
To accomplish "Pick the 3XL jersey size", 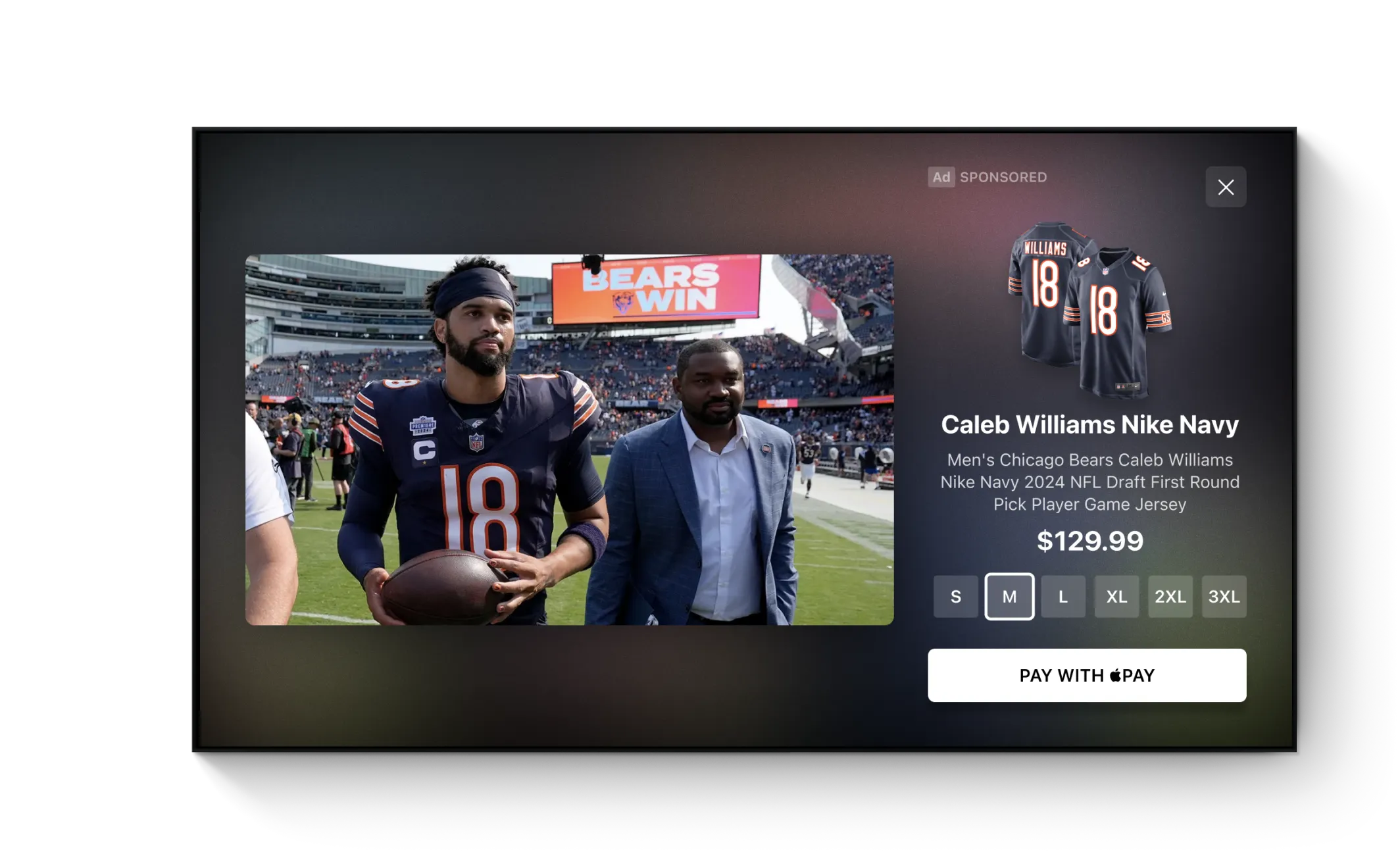I will point(1224,597).
